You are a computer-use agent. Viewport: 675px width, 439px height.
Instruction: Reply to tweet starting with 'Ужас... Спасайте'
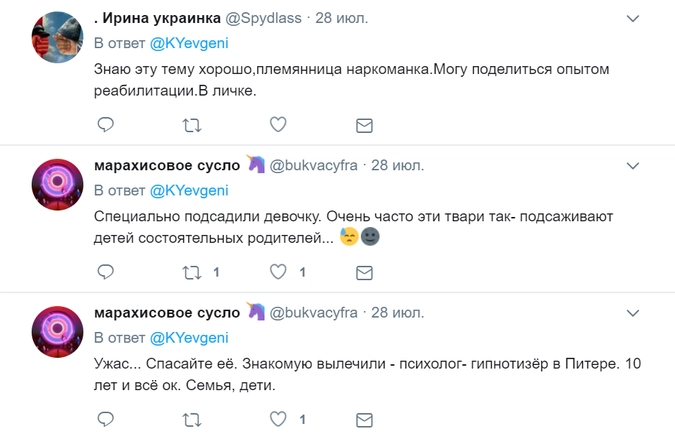pyautogui.click(x=105, y=418)
